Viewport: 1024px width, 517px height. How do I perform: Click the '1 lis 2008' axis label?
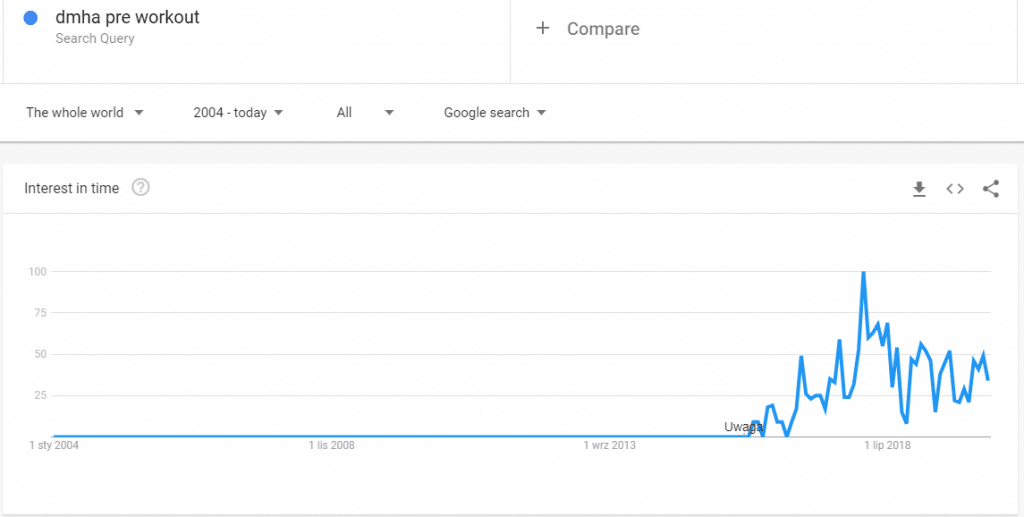tap(333, 445)
